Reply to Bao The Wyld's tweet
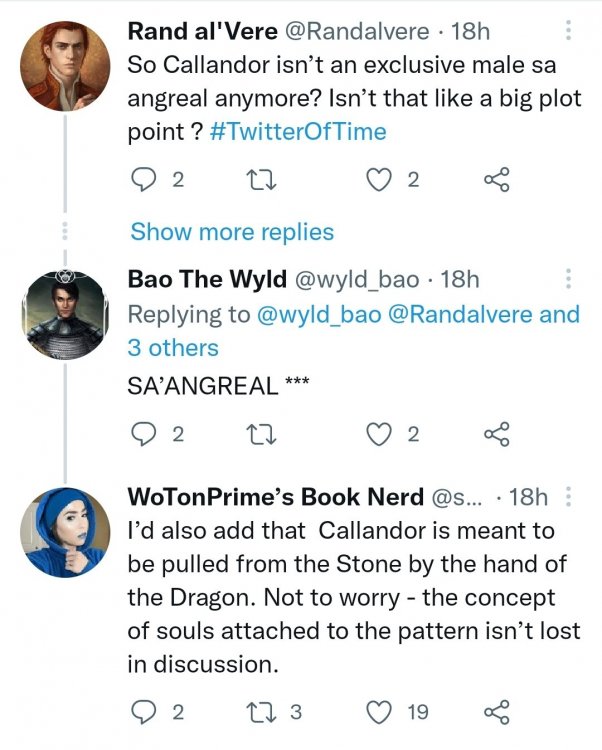Screen dimensions: 602x750 point(144,434)
